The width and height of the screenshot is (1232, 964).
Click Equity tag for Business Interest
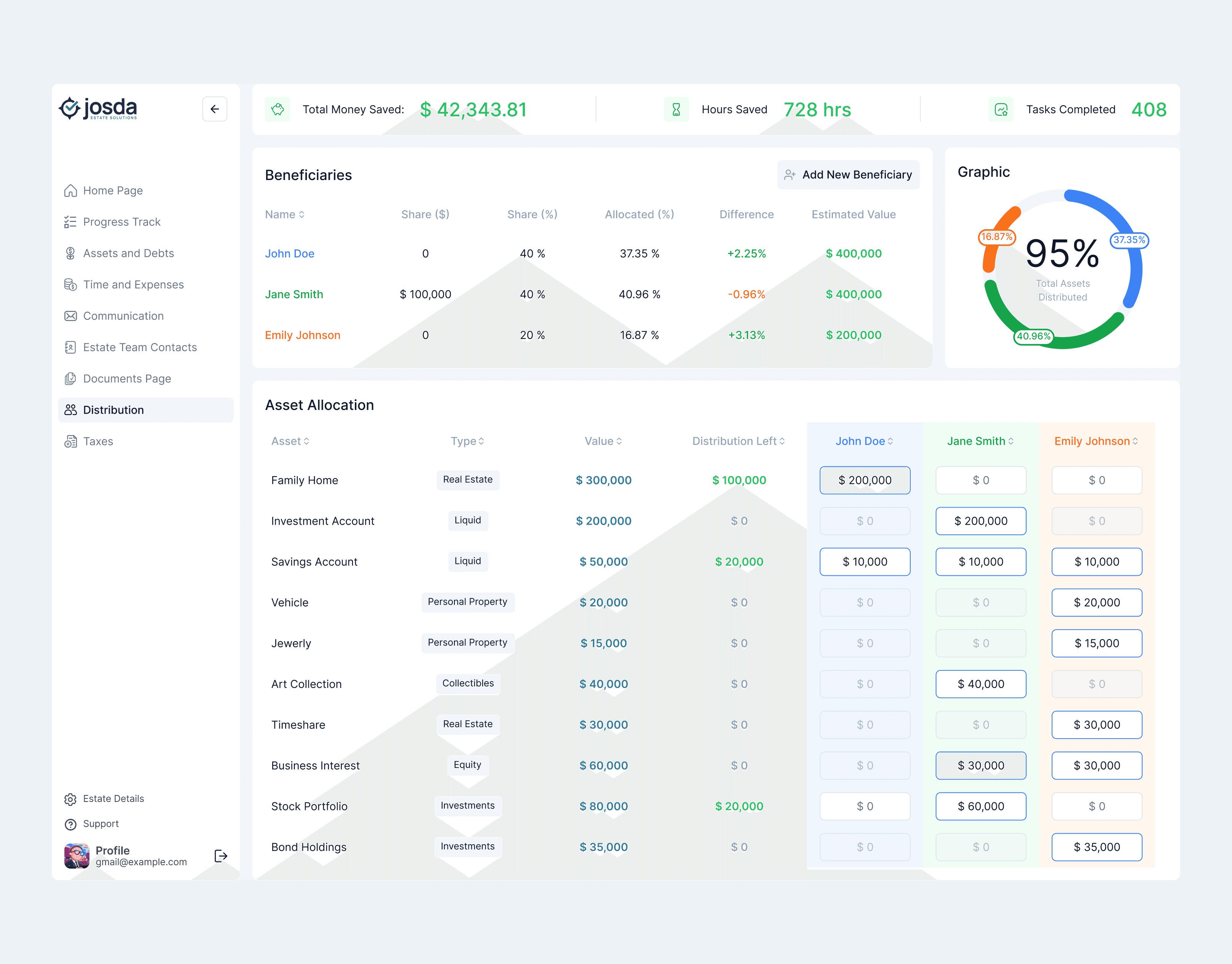pos(468,765)
